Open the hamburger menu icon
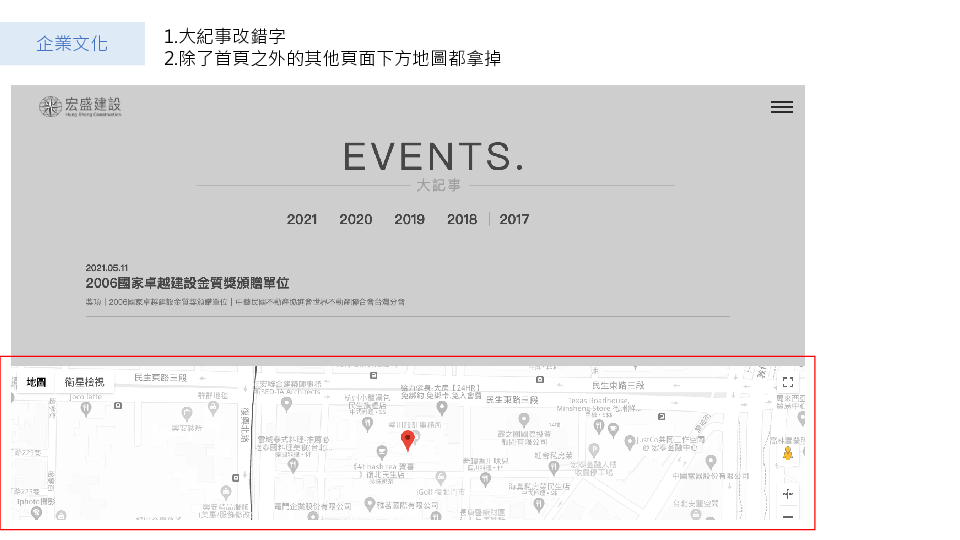This screenshot has height=540, width=960. click(x=781, y=107)
